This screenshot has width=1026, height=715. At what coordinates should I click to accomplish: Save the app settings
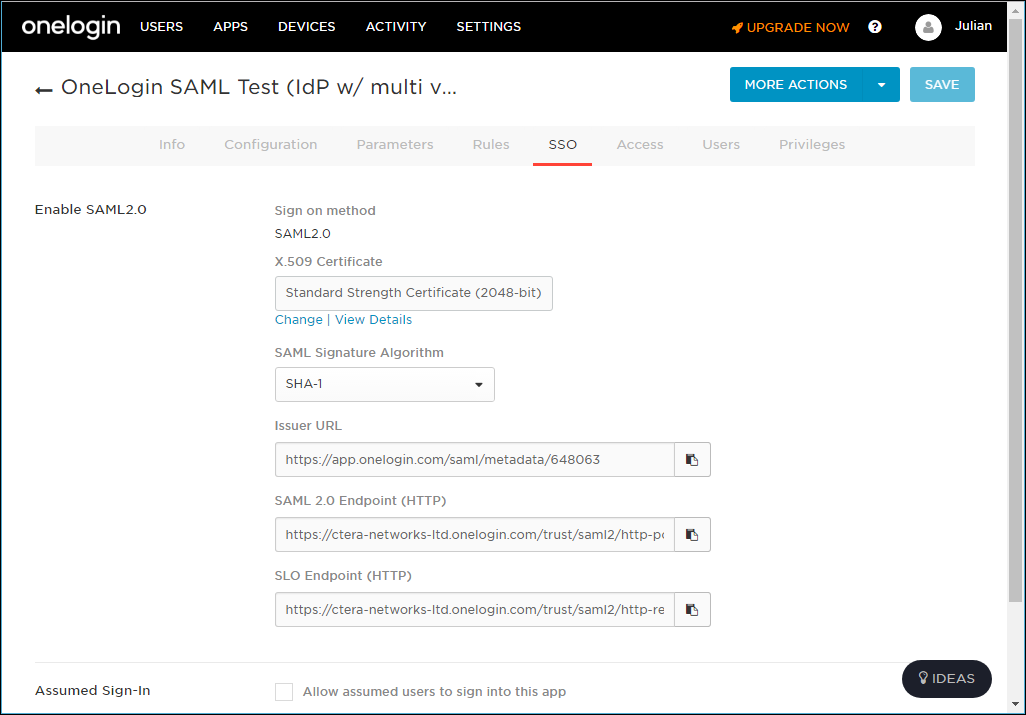942,85
